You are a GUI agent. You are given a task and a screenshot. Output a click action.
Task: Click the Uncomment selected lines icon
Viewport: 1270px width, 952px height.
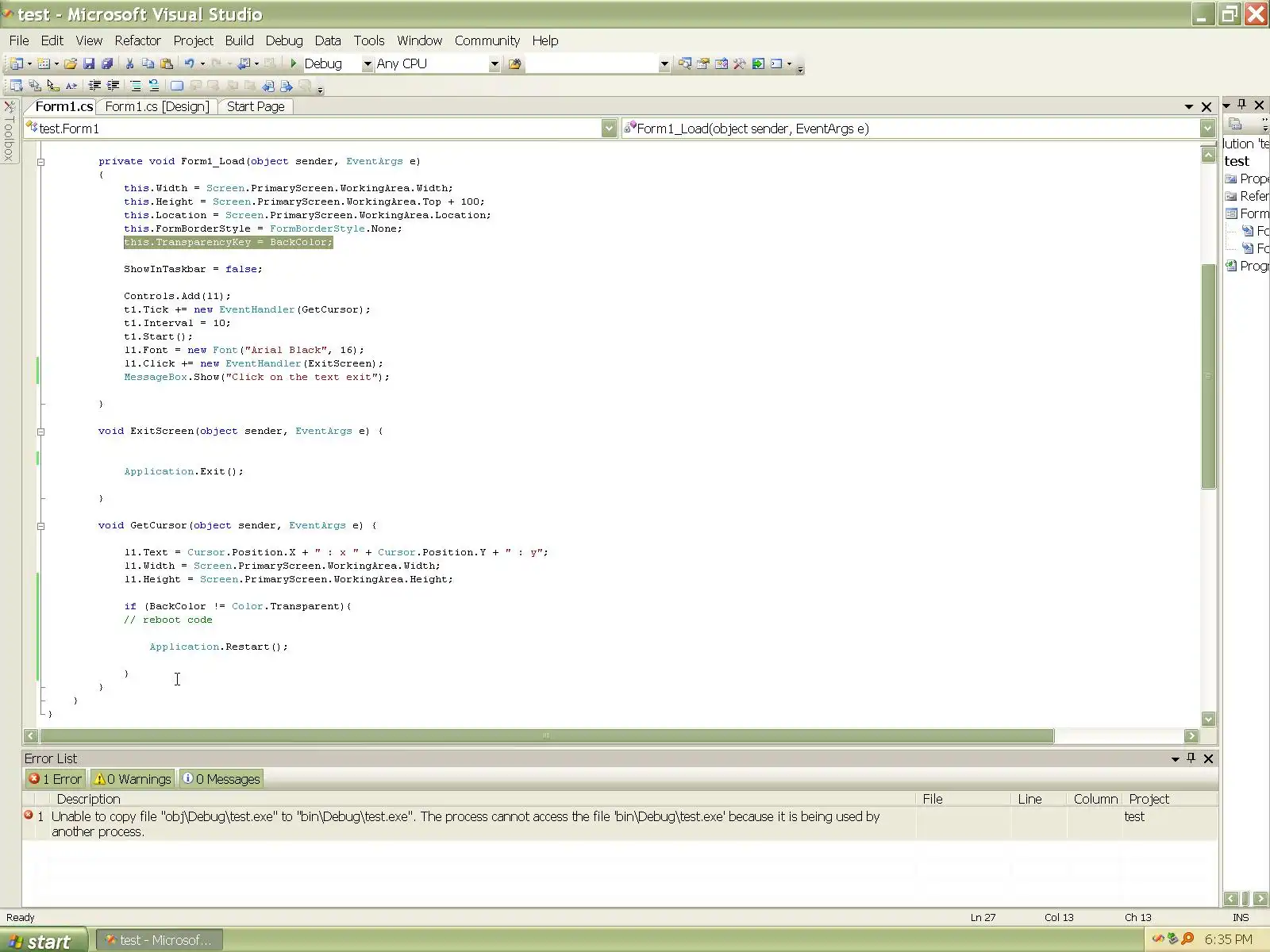[154, 86]
